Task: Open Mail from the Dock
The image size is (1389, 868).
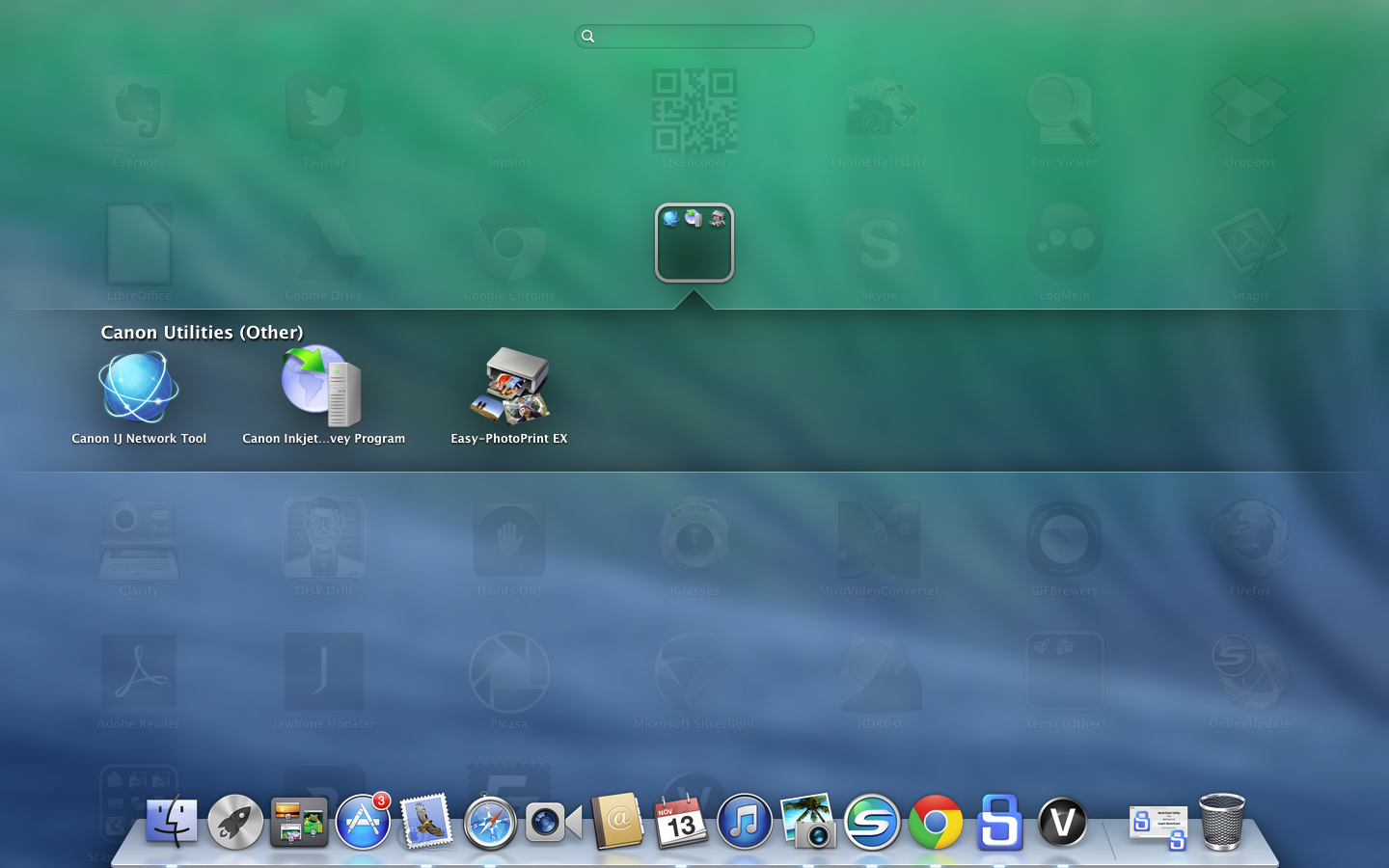Action: pyautogui.click(x=426, y=823)
